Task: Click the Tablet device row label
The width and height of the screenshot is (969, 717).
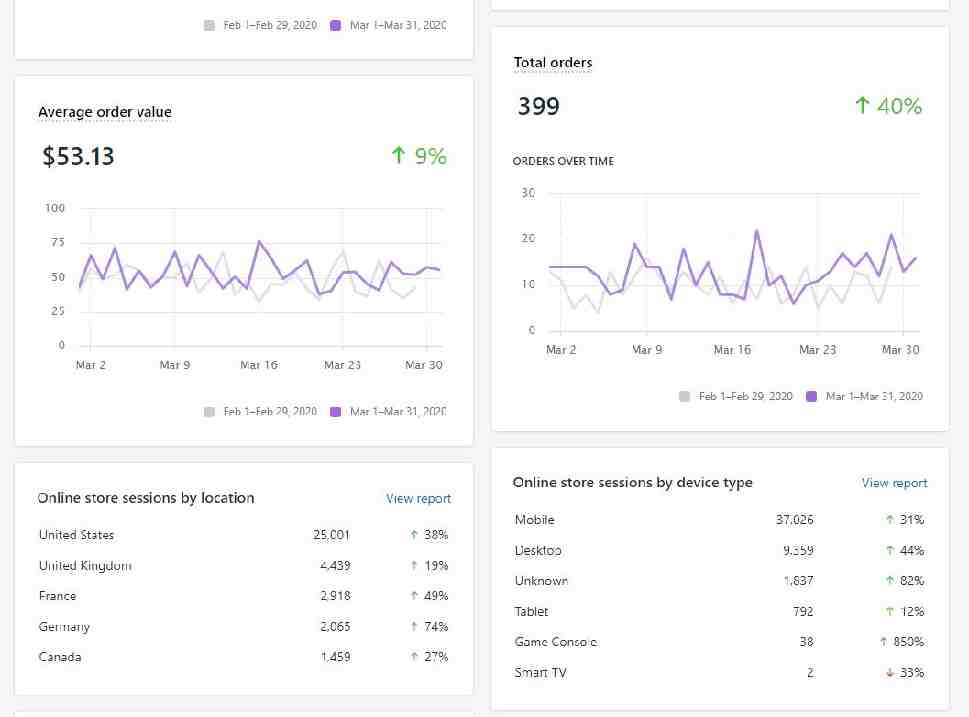Action: (531, 612)
